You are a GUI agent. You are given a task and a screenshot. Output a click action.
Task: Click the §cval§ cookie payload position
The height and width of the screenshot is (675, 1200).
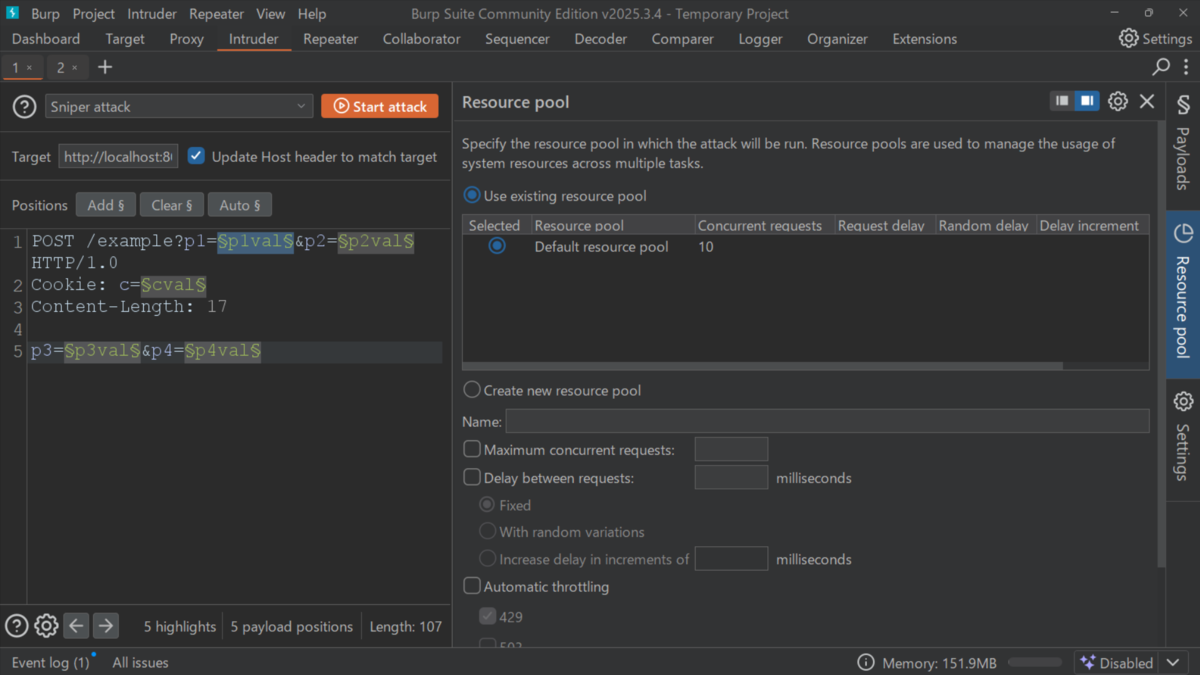click(173, 285)
